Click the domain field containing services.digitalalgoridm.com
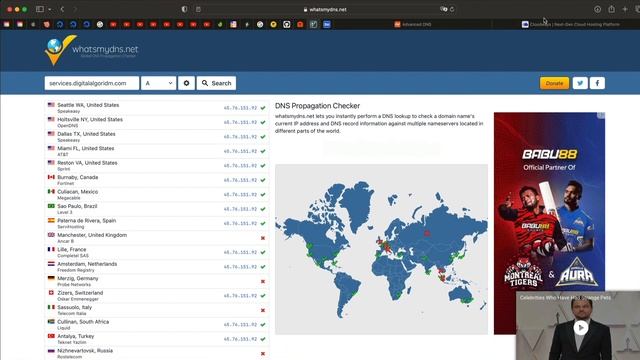The width and height of the screenshot is (640, 360). (x=91, y=83)
